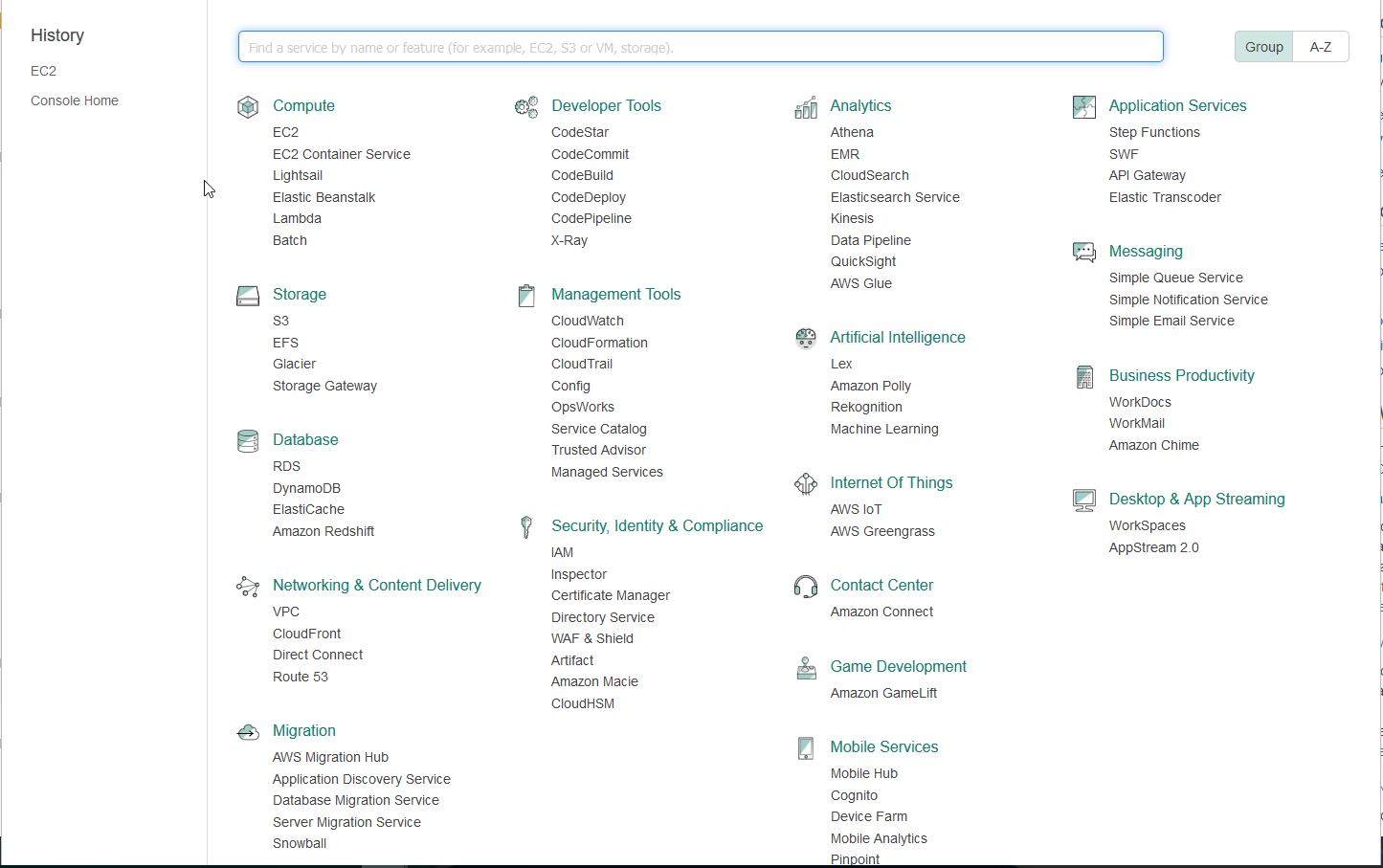Image resolution: width=1383 pixels, height=868 pixels.
Task: Click the Developer Tools gears icon
Action: (x=526, y=107)
